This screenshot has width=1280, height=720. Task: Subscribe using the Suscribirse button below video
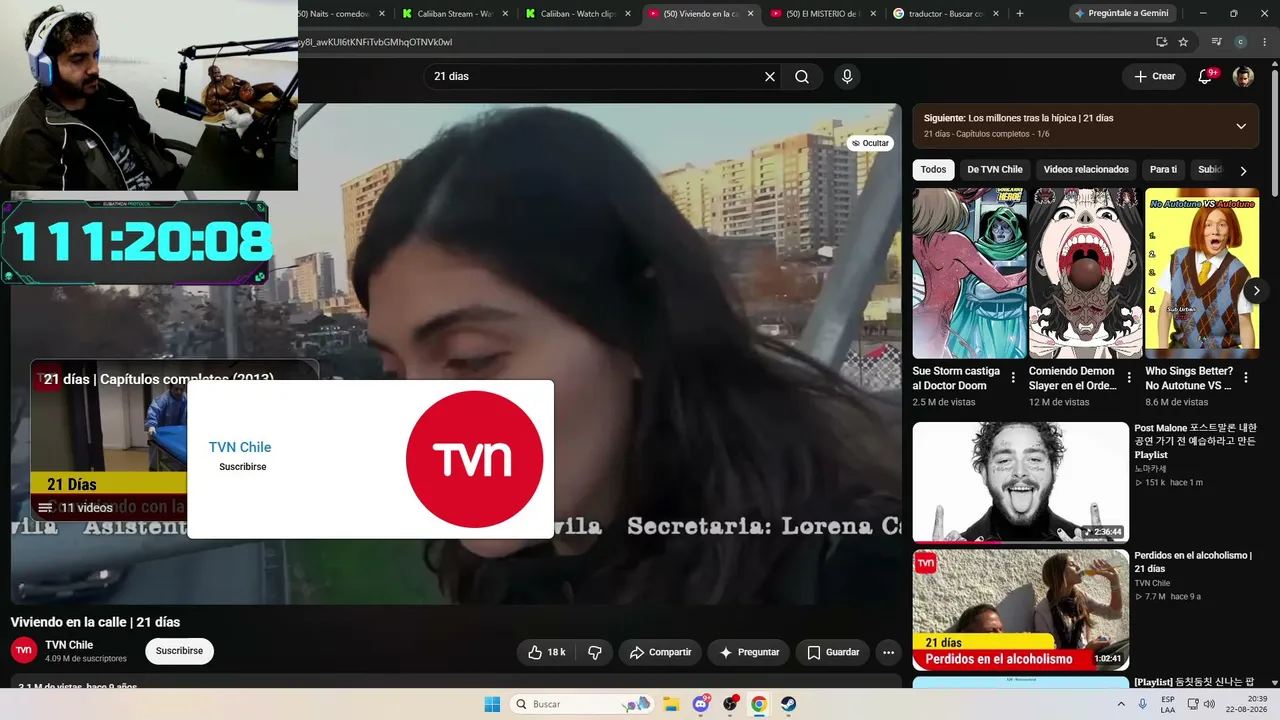click(x=179, y=651)
